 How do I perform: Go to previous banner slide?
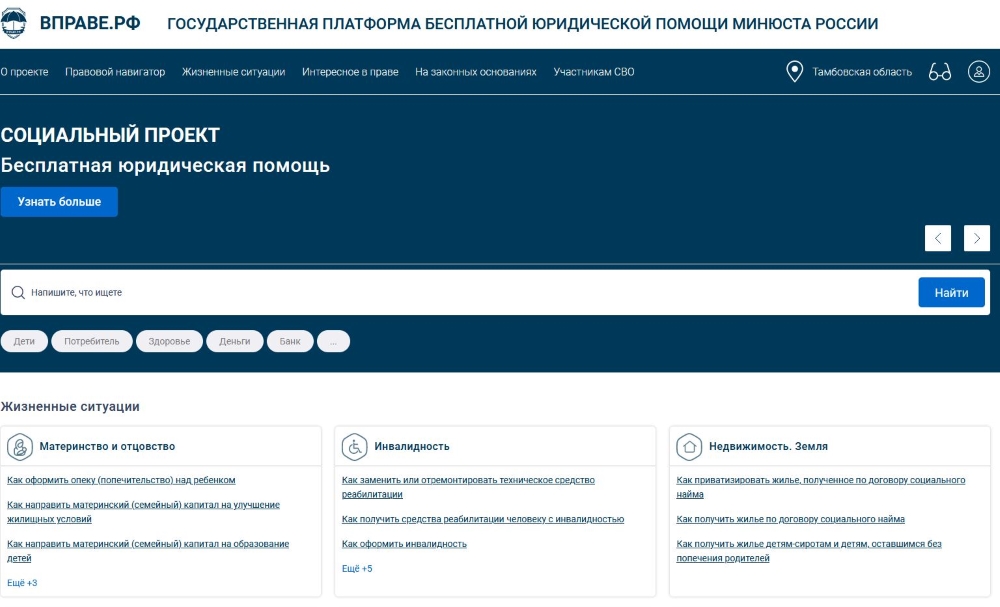click(x=938, y=238)
